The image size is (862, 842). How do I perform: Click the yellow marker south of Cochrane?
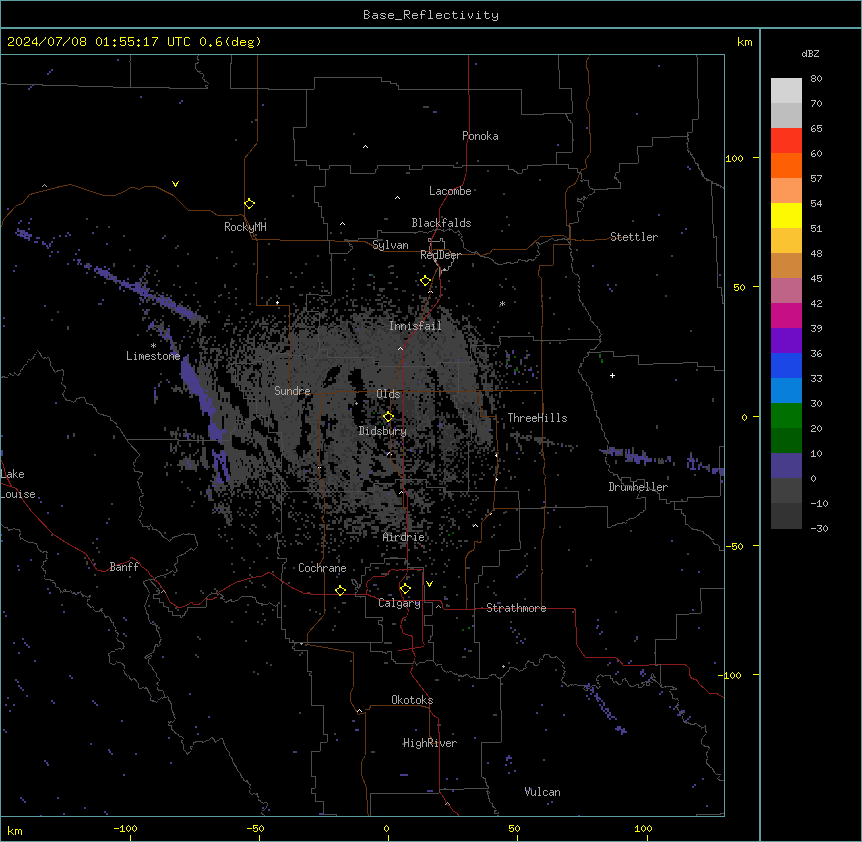340,590
